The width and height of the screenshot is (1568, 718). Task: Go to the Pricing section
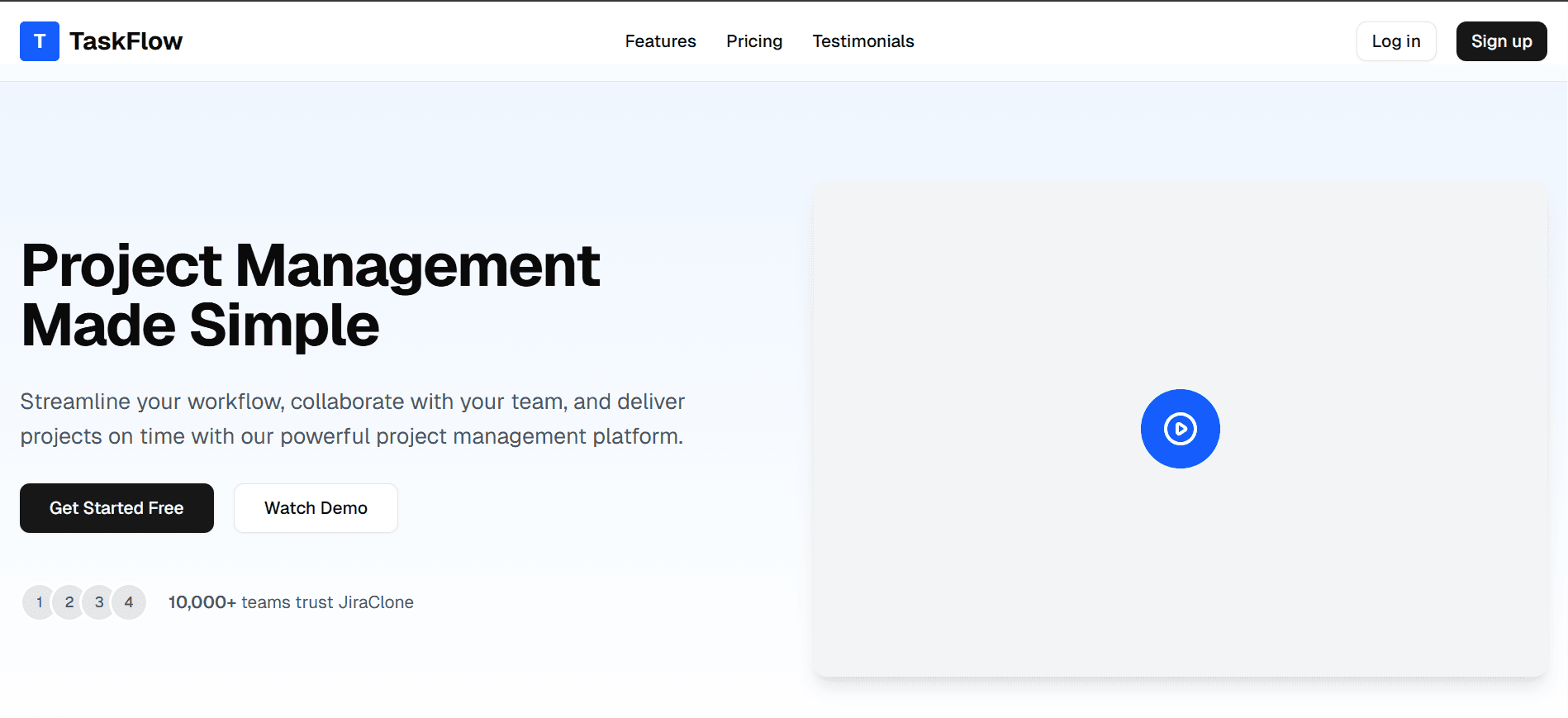(x=754, y=41)
